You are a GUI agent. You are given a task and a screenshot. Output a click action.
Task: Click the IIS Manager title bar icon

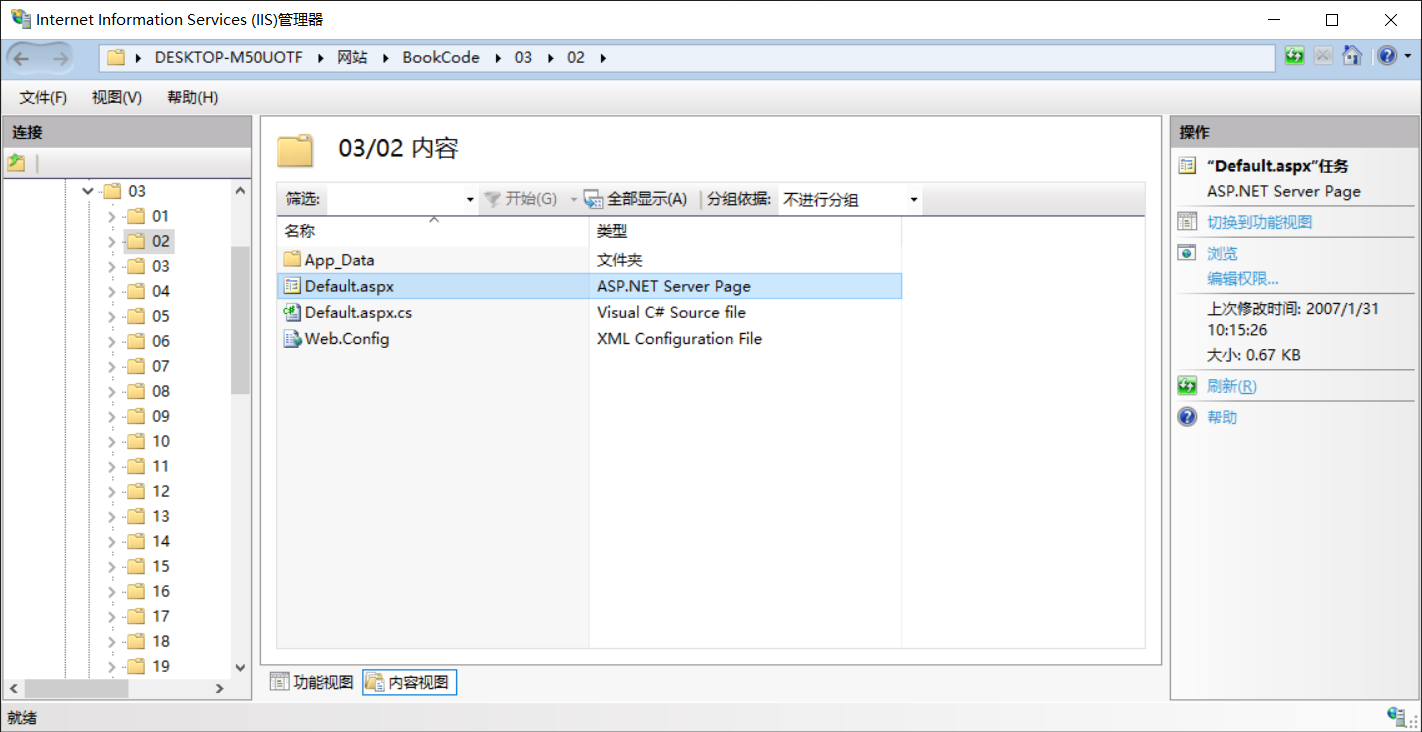click(x=20, y=19)
